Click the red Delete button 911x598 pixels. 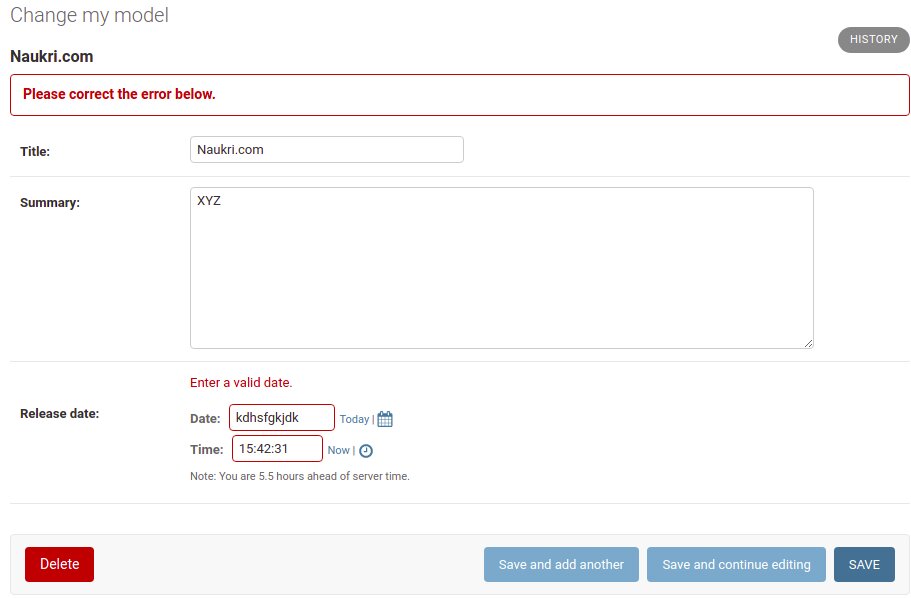59,564
